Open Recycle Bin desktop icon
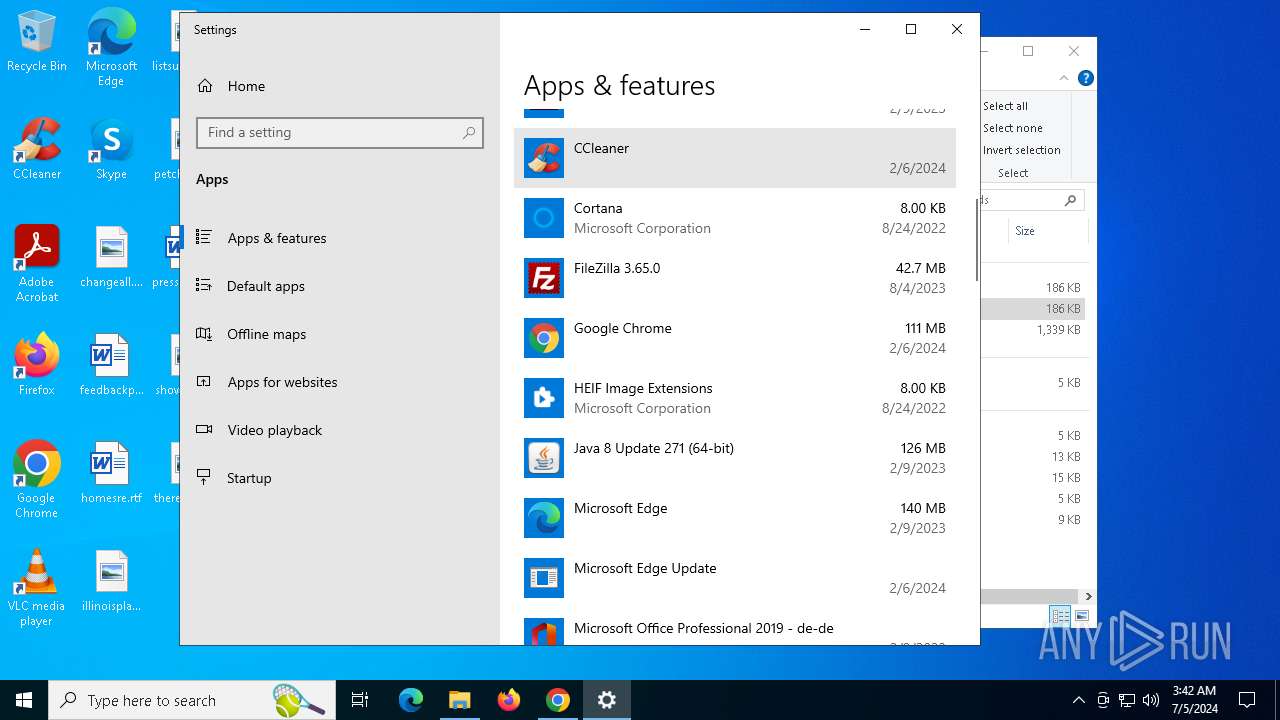Image resolution: width=1280 pixels, height=720 pixels. 37,42
